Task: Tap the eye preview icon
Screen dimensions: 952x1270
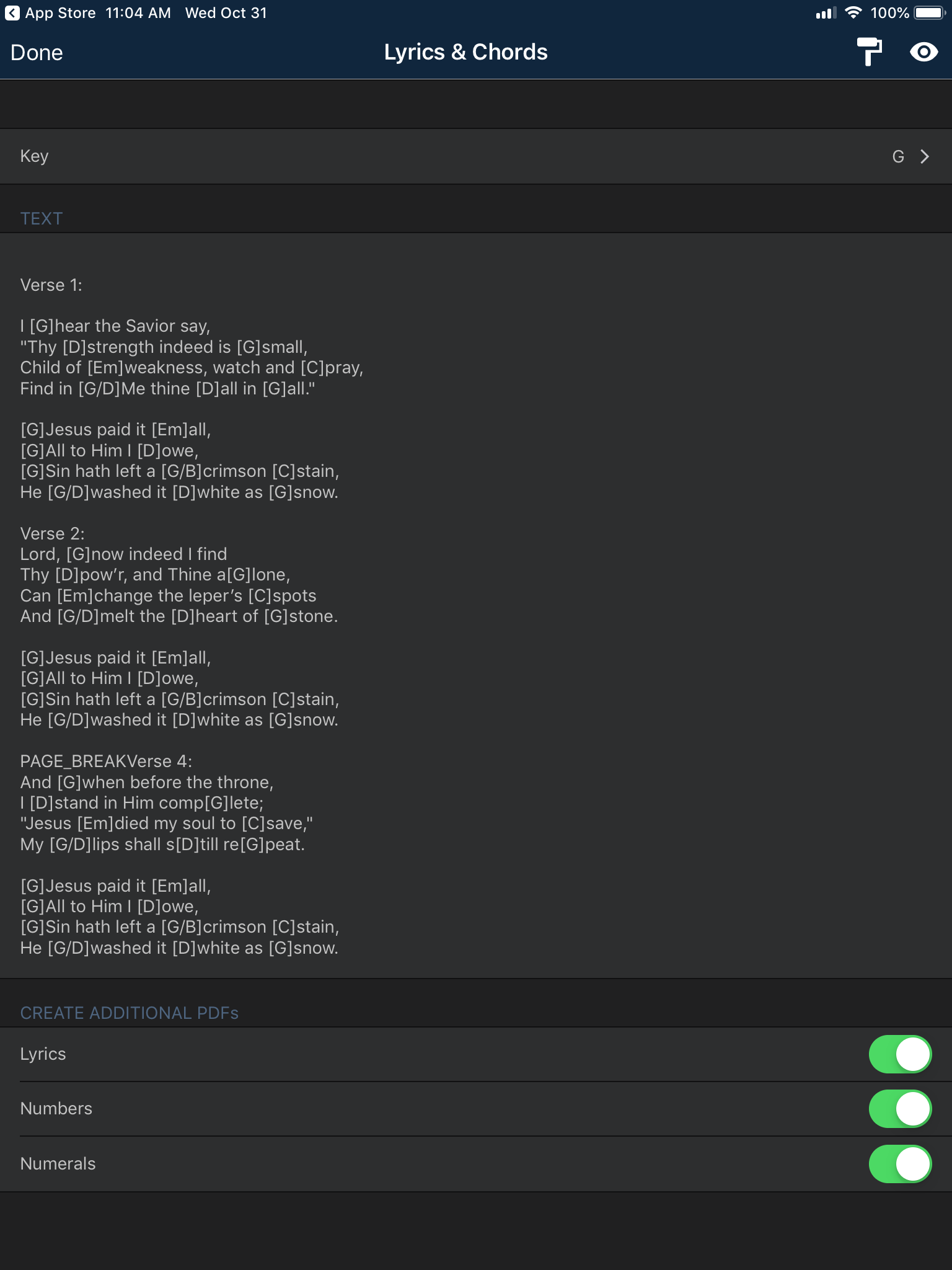Action: click(x=923, y=52)
